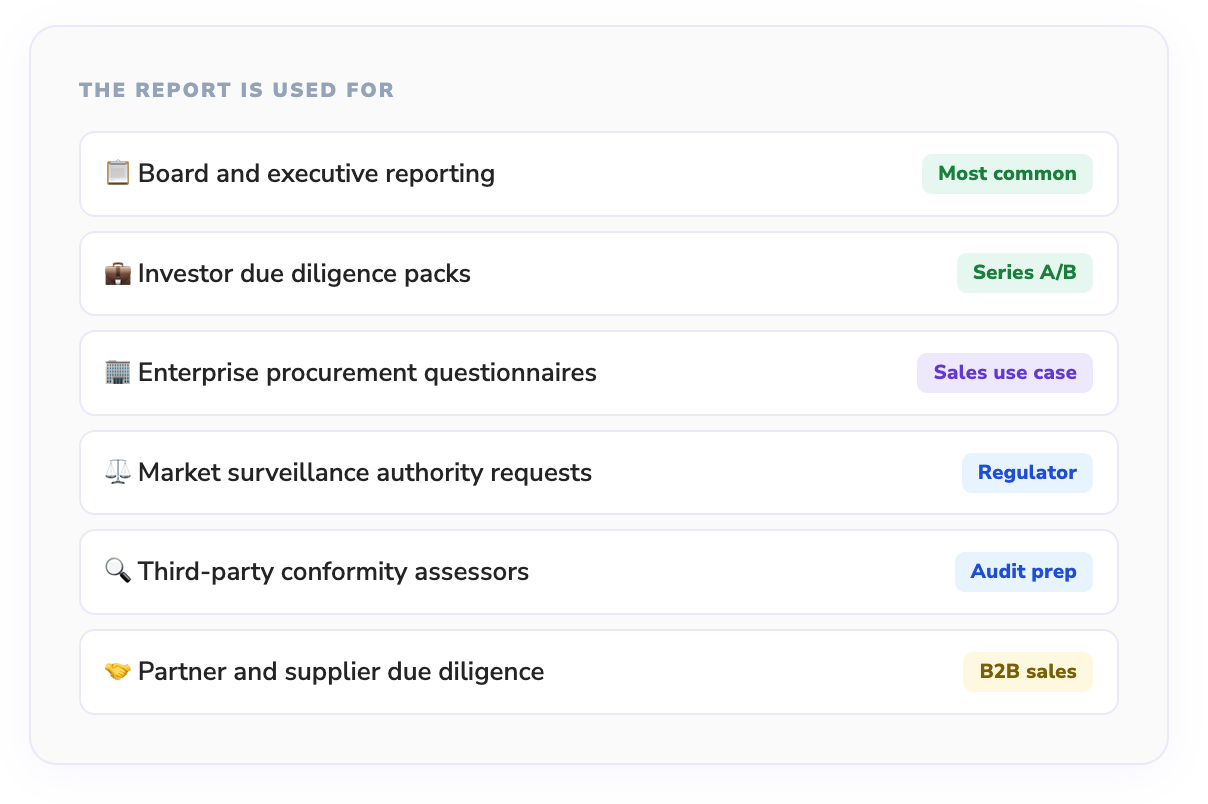The image size is (1208, 804).
Task: Click the green Most common badge
Action: [x=1007, y=172]
